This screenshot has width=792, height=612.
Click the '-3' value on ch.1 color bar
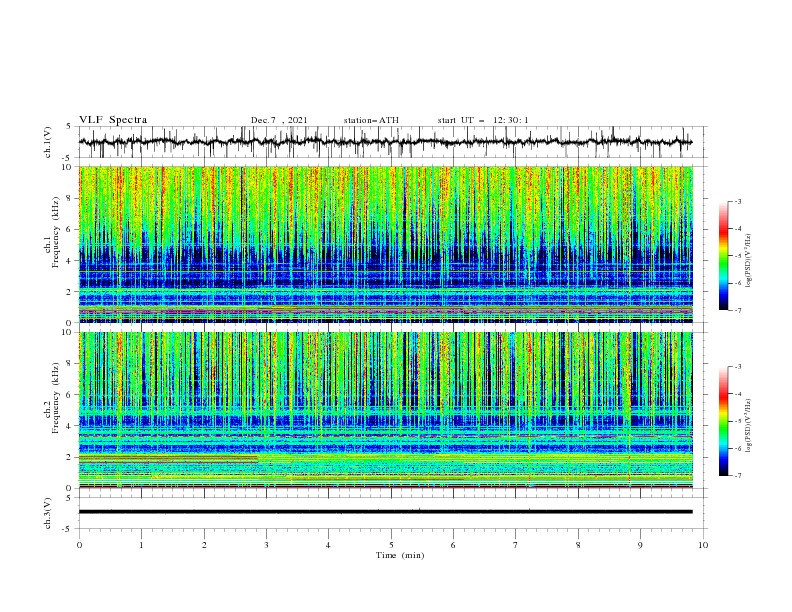coord(737,201)
